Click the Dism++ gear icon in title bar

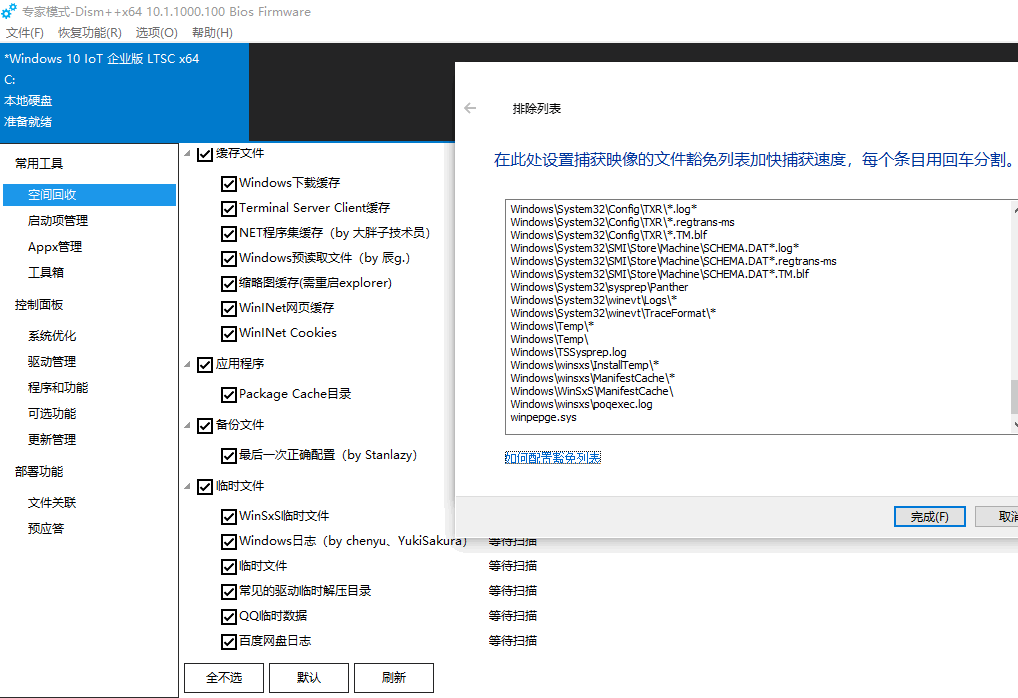coord(9,12)
